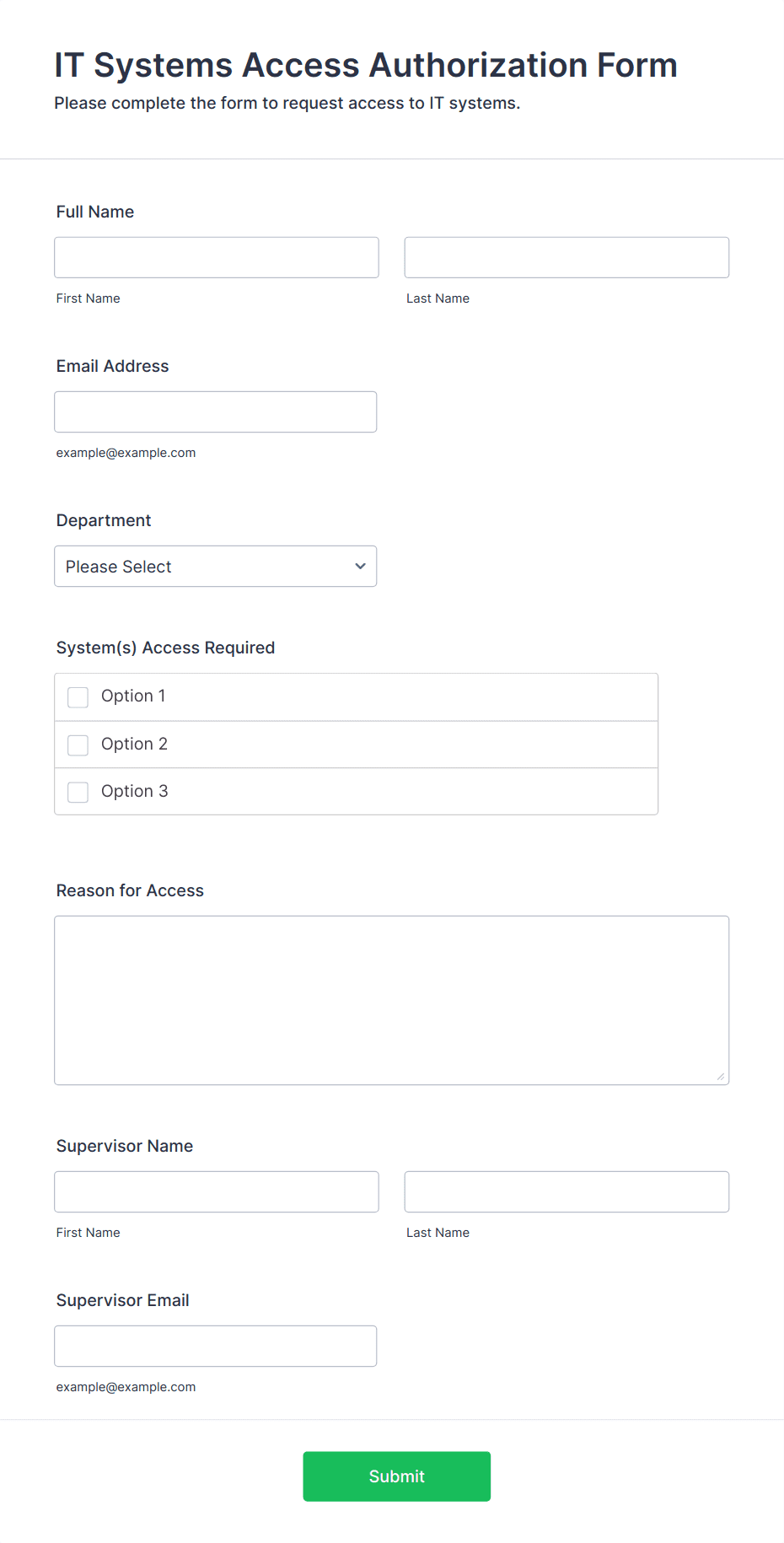The height and width of the screenshot is (1543, 784).
Task: Click the 'Supervisor Email' field label
Action: coord(122,1300)
